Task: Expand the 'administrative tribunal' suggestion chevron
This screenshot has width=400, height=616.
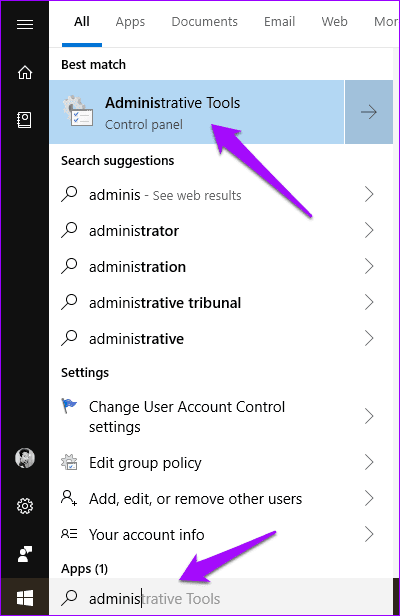Action: click(x=369, y=302)
